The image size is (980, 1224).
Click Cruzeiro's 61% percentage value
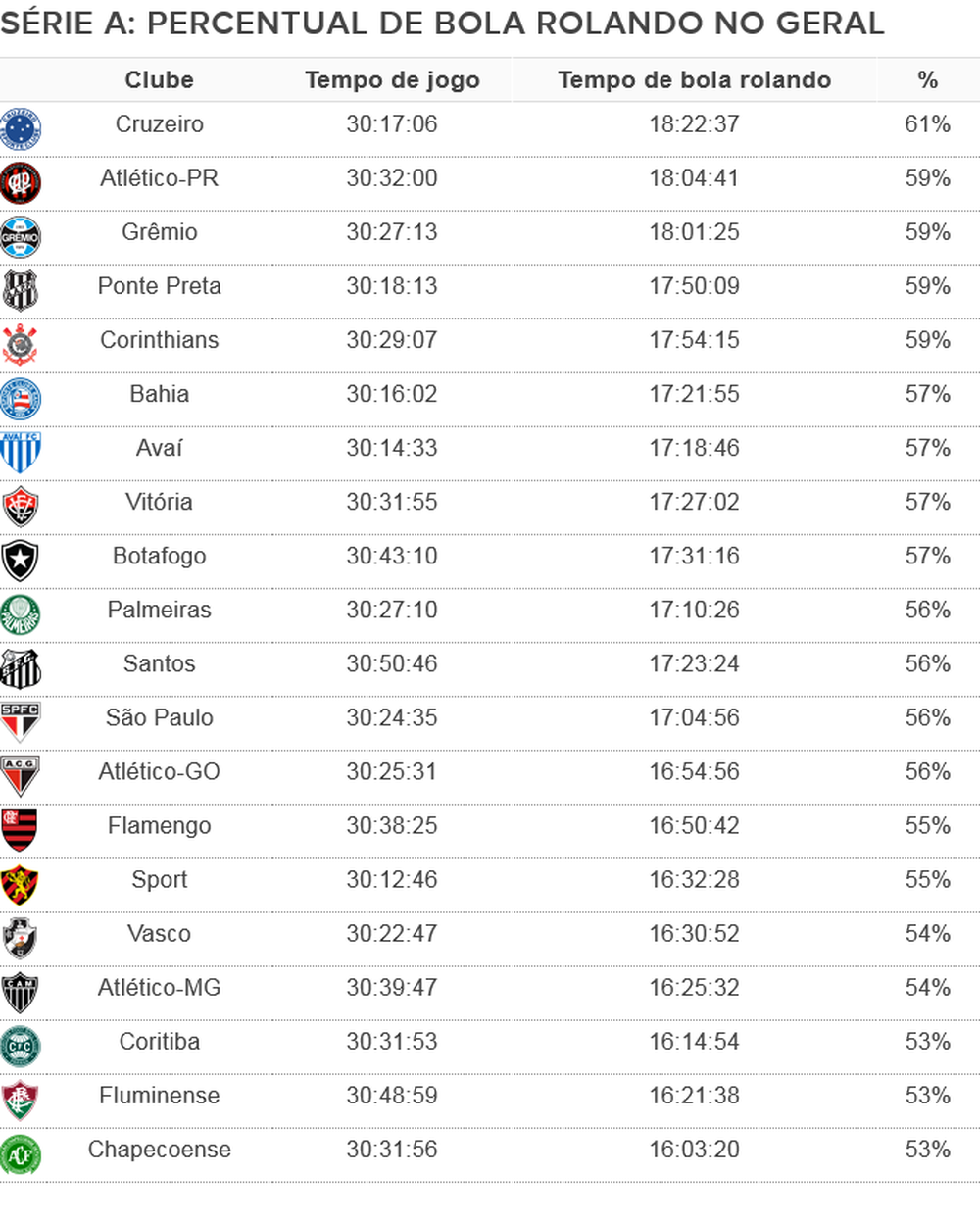point(927,124)
